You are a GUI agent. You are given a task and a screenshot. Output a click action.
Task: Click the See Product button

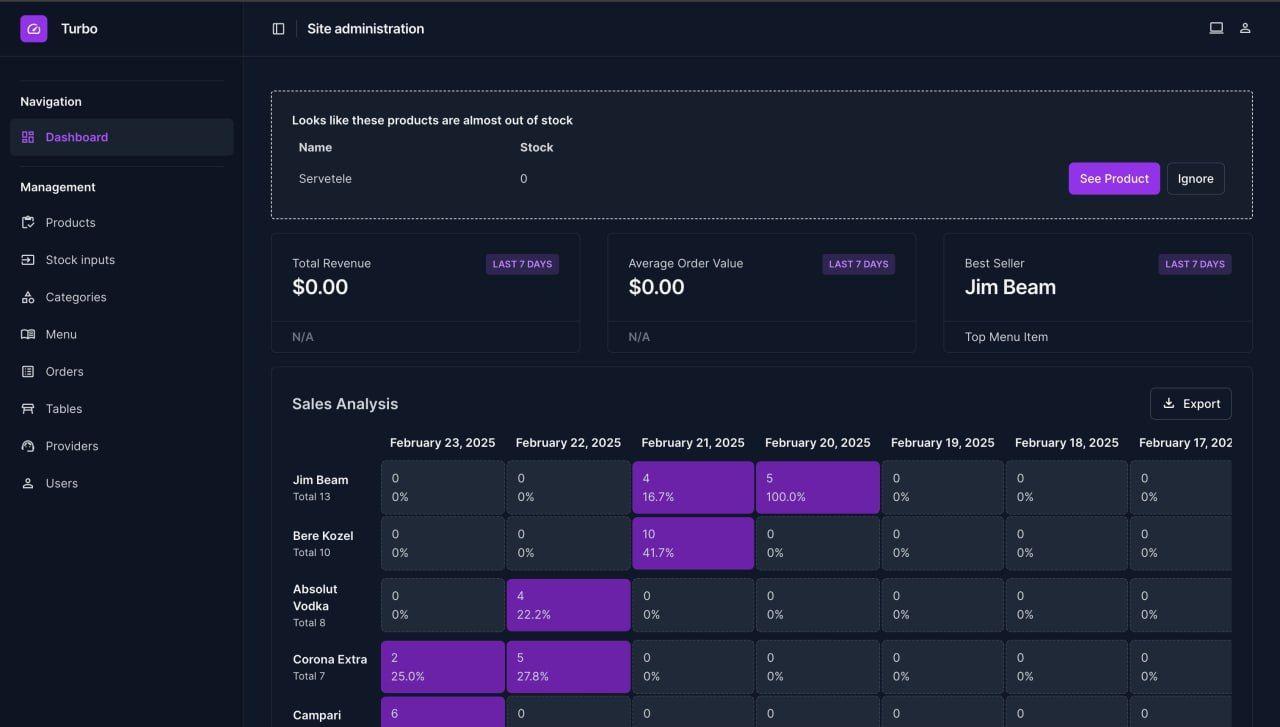[1114, 178]
